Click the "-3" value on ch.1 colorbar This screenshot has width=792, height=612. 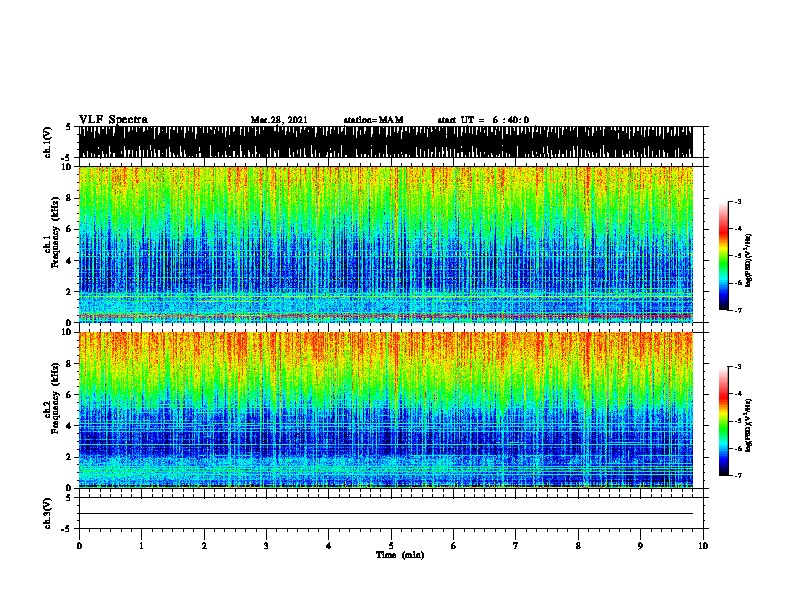(738, 201)
